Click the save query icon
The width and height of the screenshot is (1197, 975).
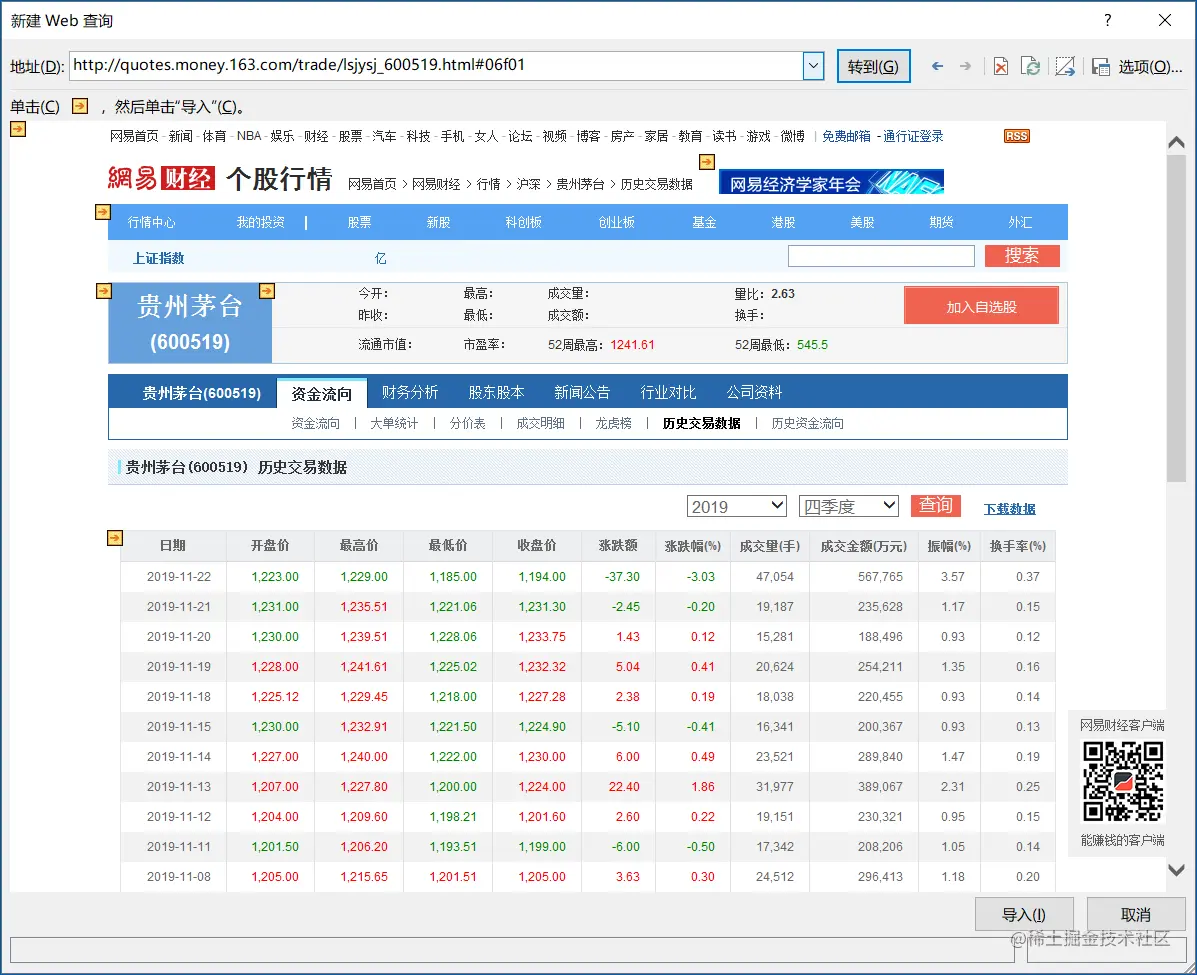coord(1101,66)
